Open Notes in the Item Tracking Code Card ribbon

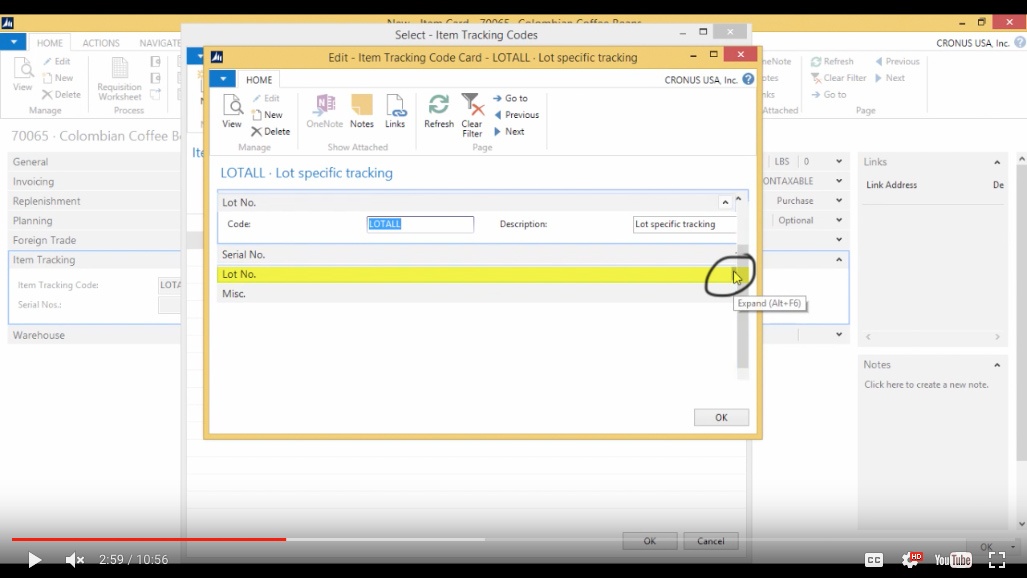tap(362, 111)
